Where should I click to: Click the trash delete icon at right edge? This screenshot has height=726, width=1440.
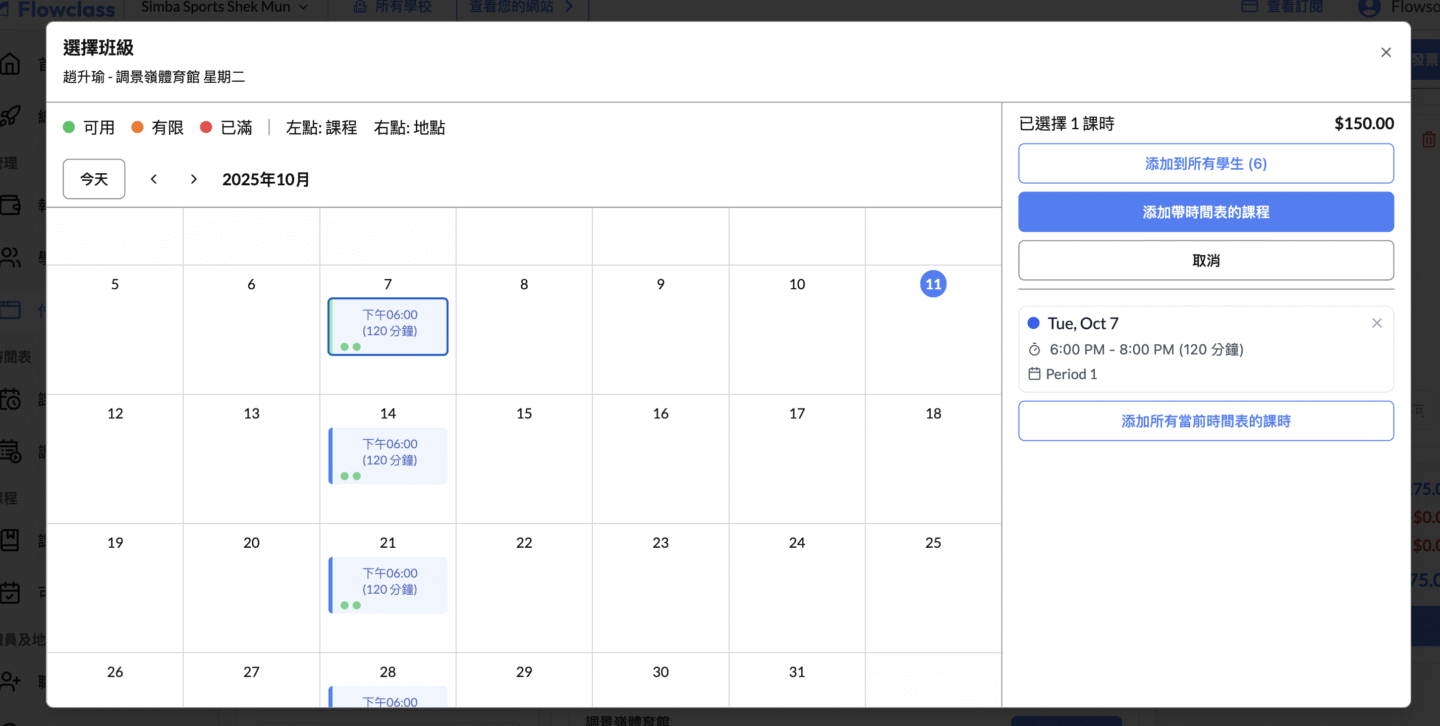click(1429, 140)
